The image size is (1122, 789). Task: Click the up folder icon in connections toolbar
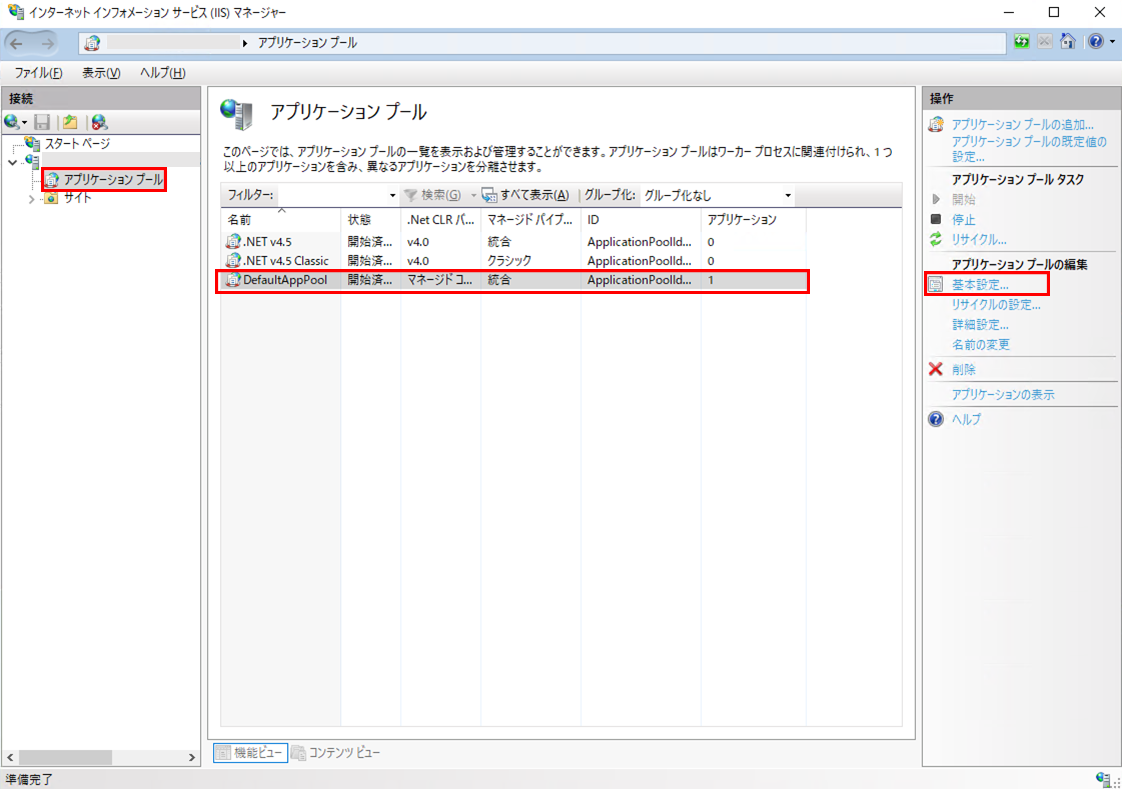(x=70, y=122)
